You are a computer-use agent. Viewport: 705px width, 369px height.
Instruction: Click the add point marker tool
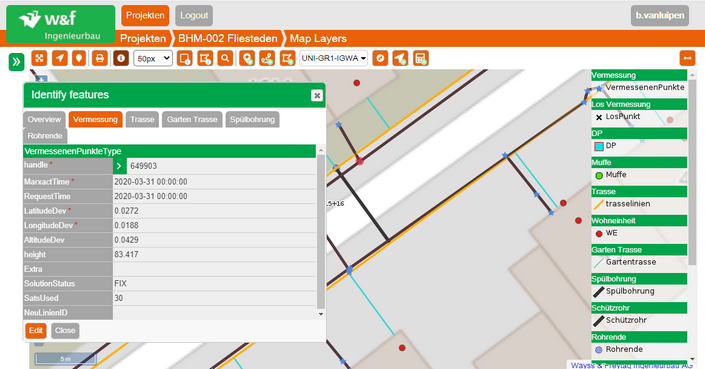pos(246,58)
